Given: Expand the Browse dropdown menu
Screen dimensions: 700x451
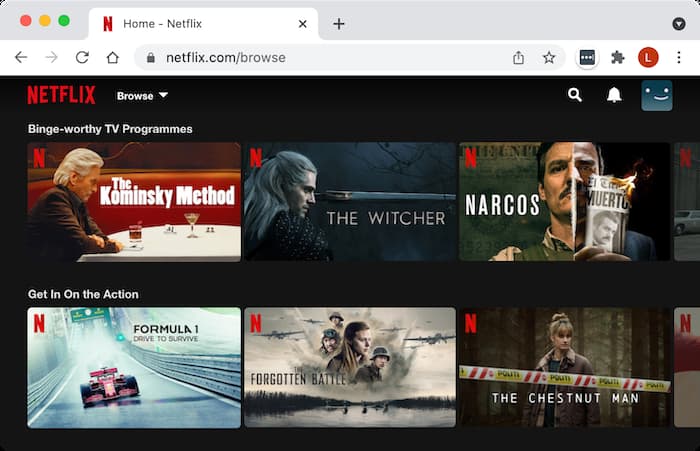Looking at the screenshot, I should click(142, 96).
